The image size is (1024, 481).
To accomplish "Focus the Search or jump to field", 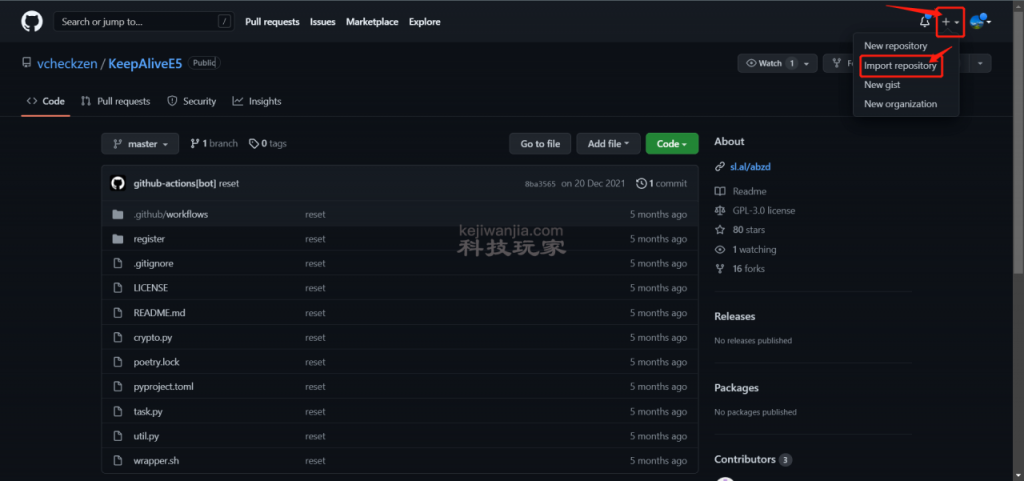I will coord(138,22).
